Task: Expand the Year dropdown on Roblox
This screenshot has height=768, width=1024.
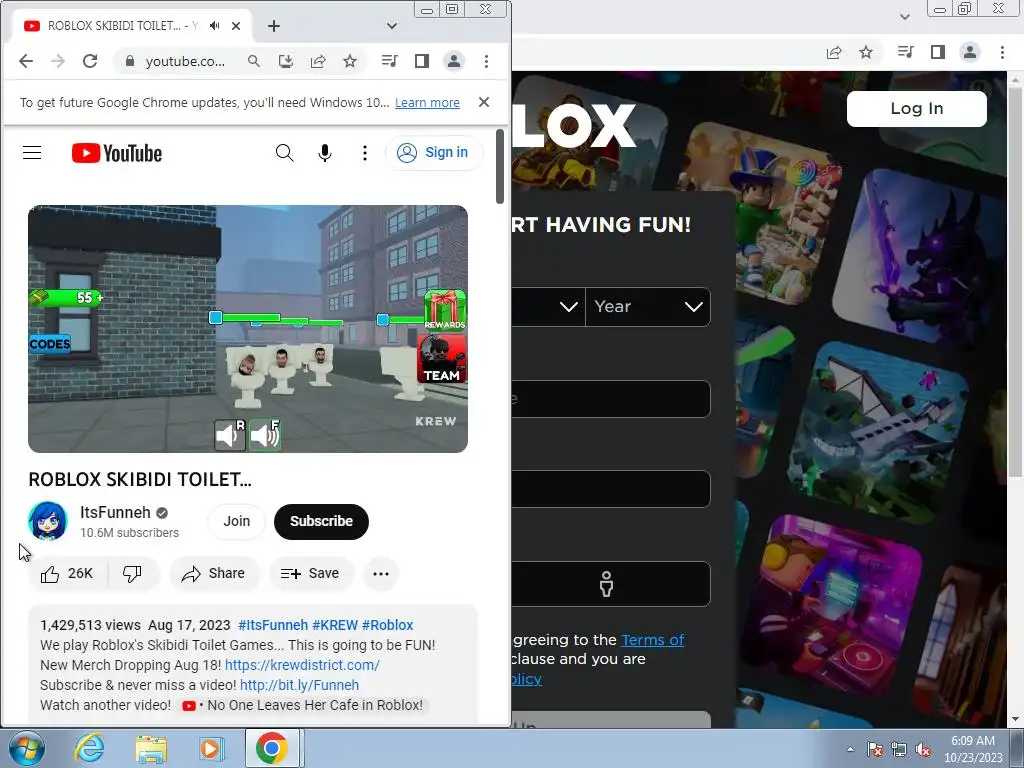Action: pos(648,306)
